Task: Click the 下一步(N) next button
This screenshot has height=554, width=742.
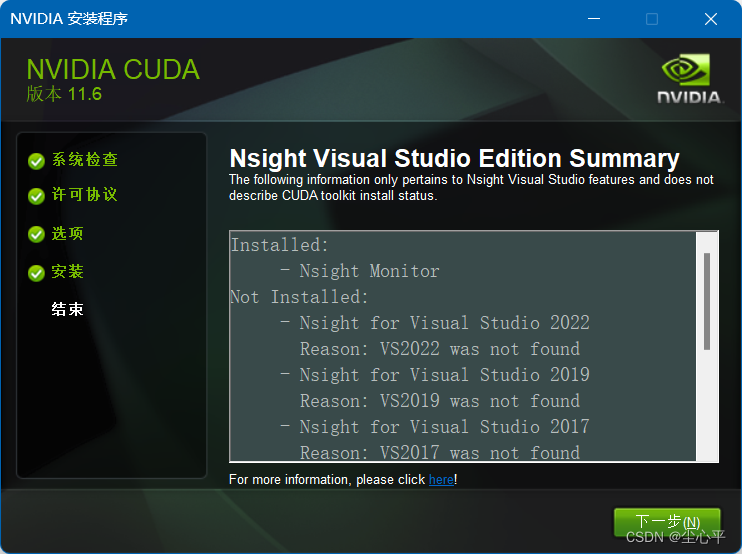Action: 667,522
